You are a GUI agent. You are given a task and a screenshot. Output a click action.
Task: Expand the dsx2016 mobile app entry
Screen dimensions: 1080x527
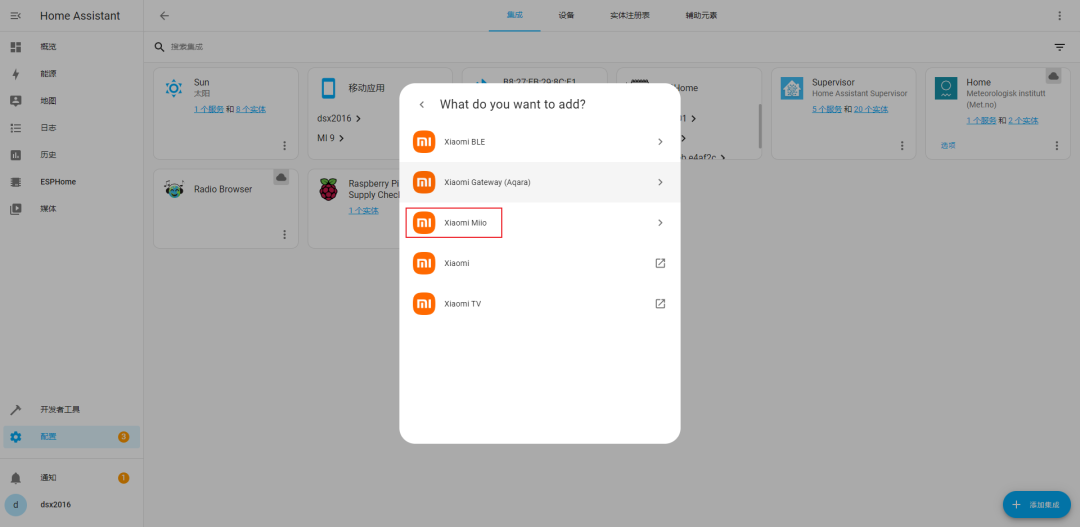340,118
